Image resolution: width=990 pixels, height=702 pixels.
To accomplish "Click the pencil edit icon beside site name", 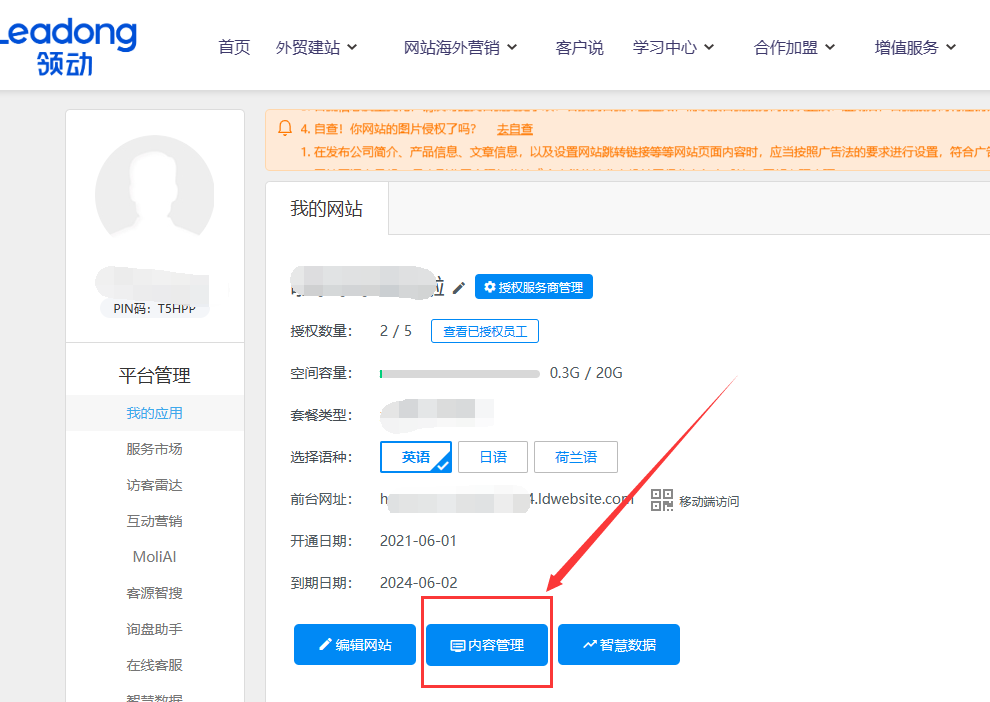I will [459, 288].
